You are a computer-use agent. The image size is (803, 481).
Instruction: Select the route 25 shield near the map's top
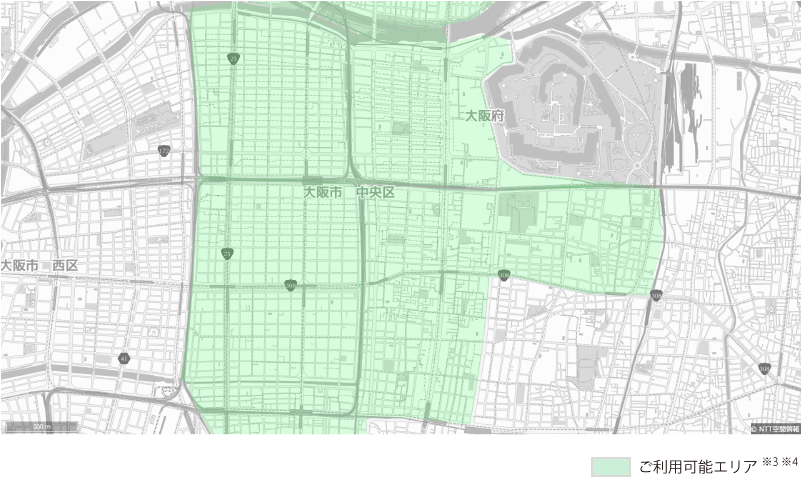(233, 60)
